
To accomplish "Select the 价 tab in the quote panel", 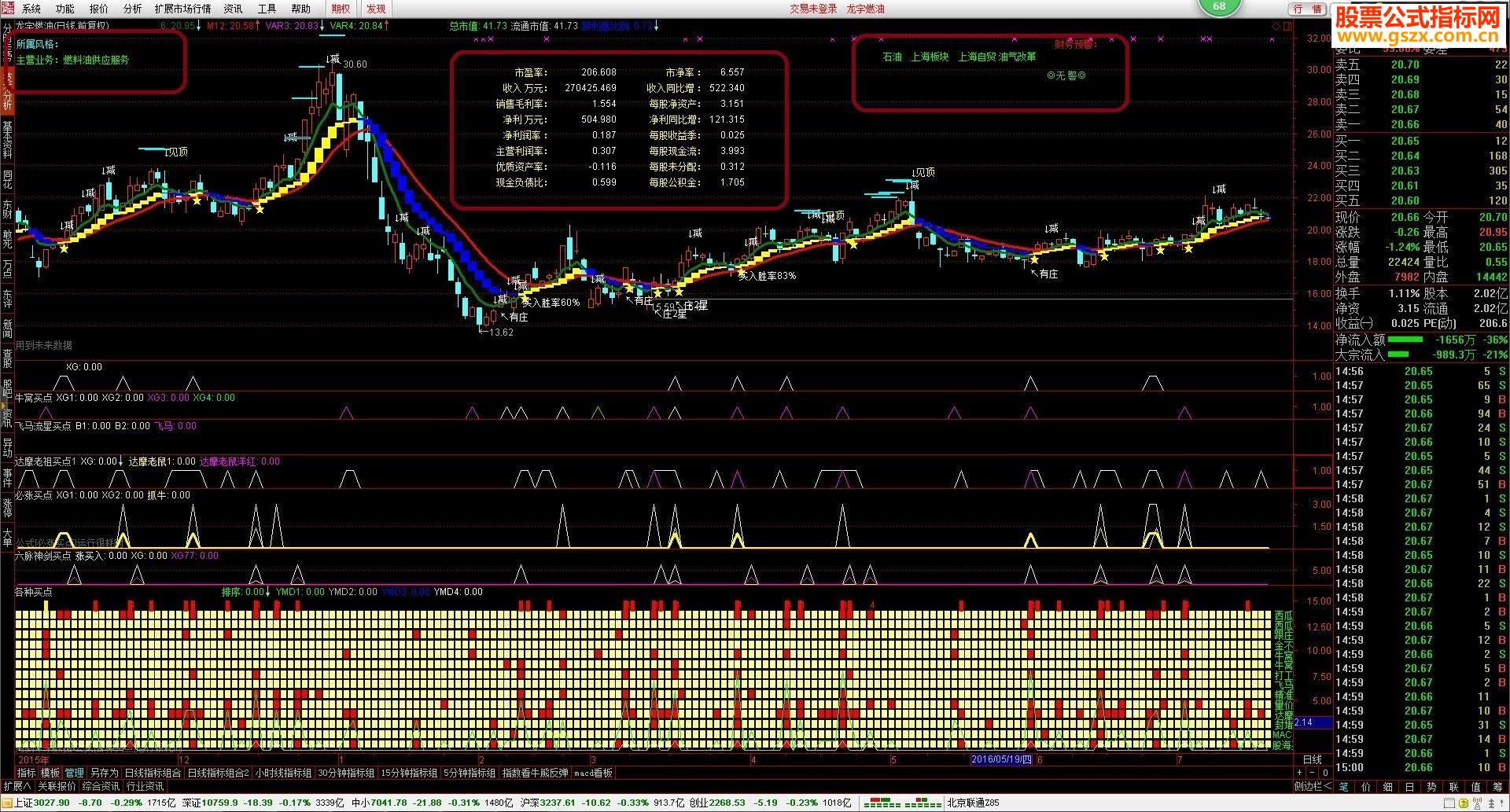I will 1365,787.
